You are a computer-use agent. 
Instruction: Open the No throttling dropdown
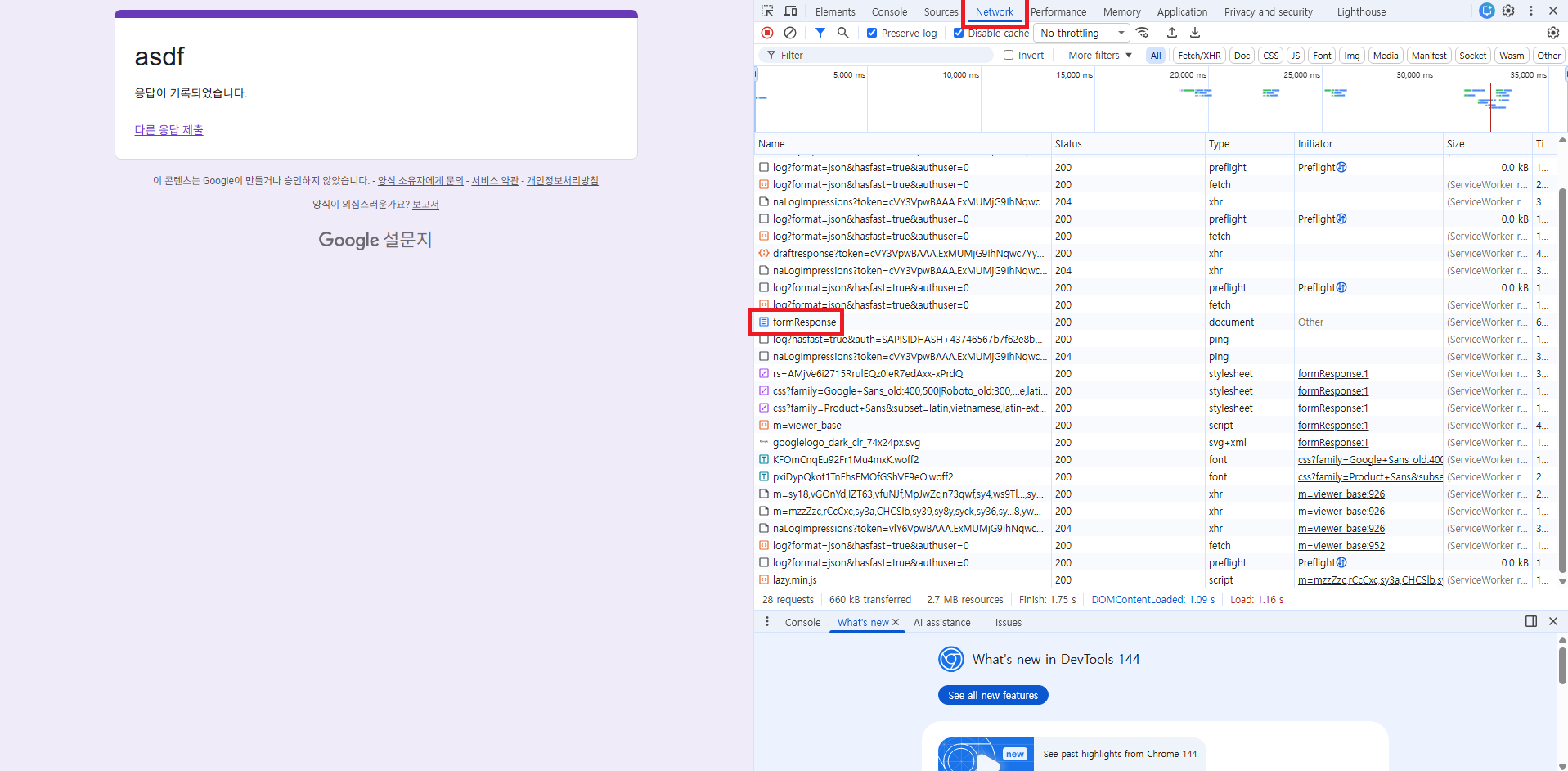coord(1081,33)
